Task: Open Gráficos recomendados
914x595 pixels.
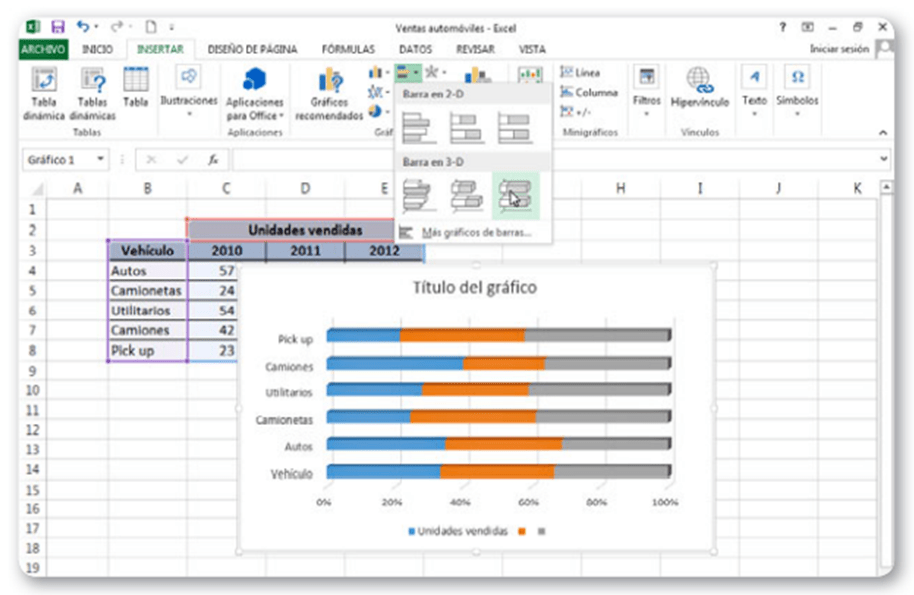Action: tap(329, 84)
